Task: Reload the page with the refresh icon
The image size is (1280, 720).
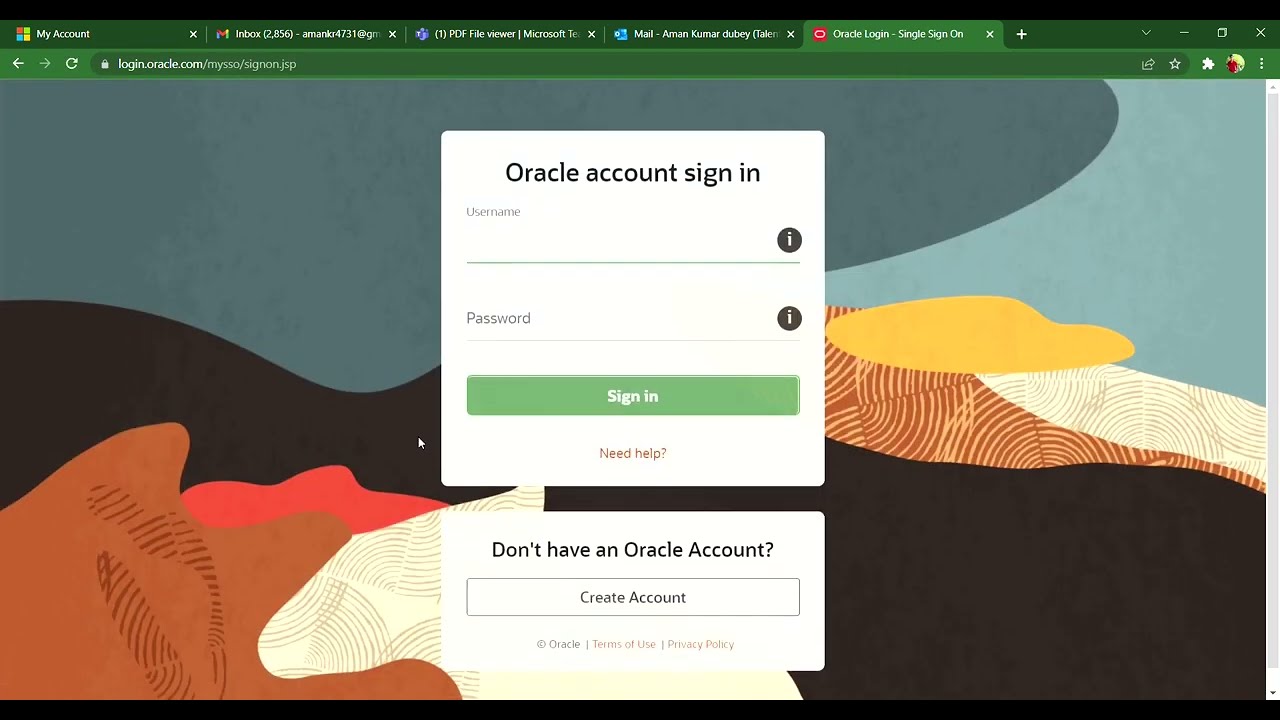Action: point(72,64)
